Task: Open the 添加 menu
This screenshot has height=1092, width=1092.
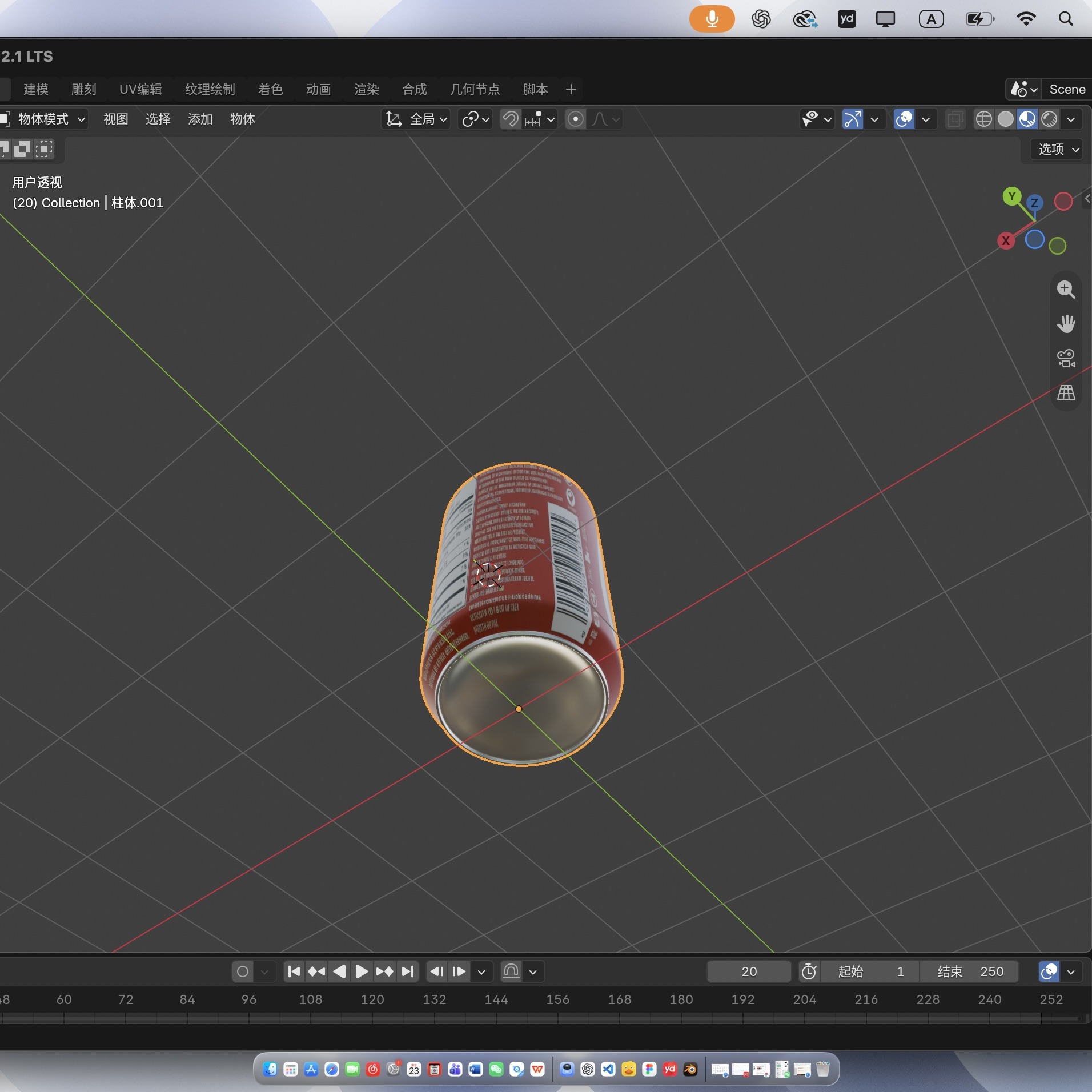Action: coord(200,119)
